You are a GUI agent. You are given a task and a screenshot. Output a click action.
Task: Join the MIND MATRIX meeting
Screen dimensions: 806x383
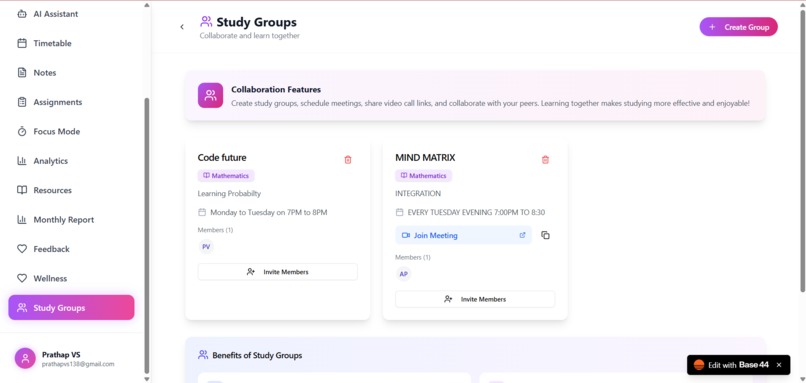click(x=463, y=235)
